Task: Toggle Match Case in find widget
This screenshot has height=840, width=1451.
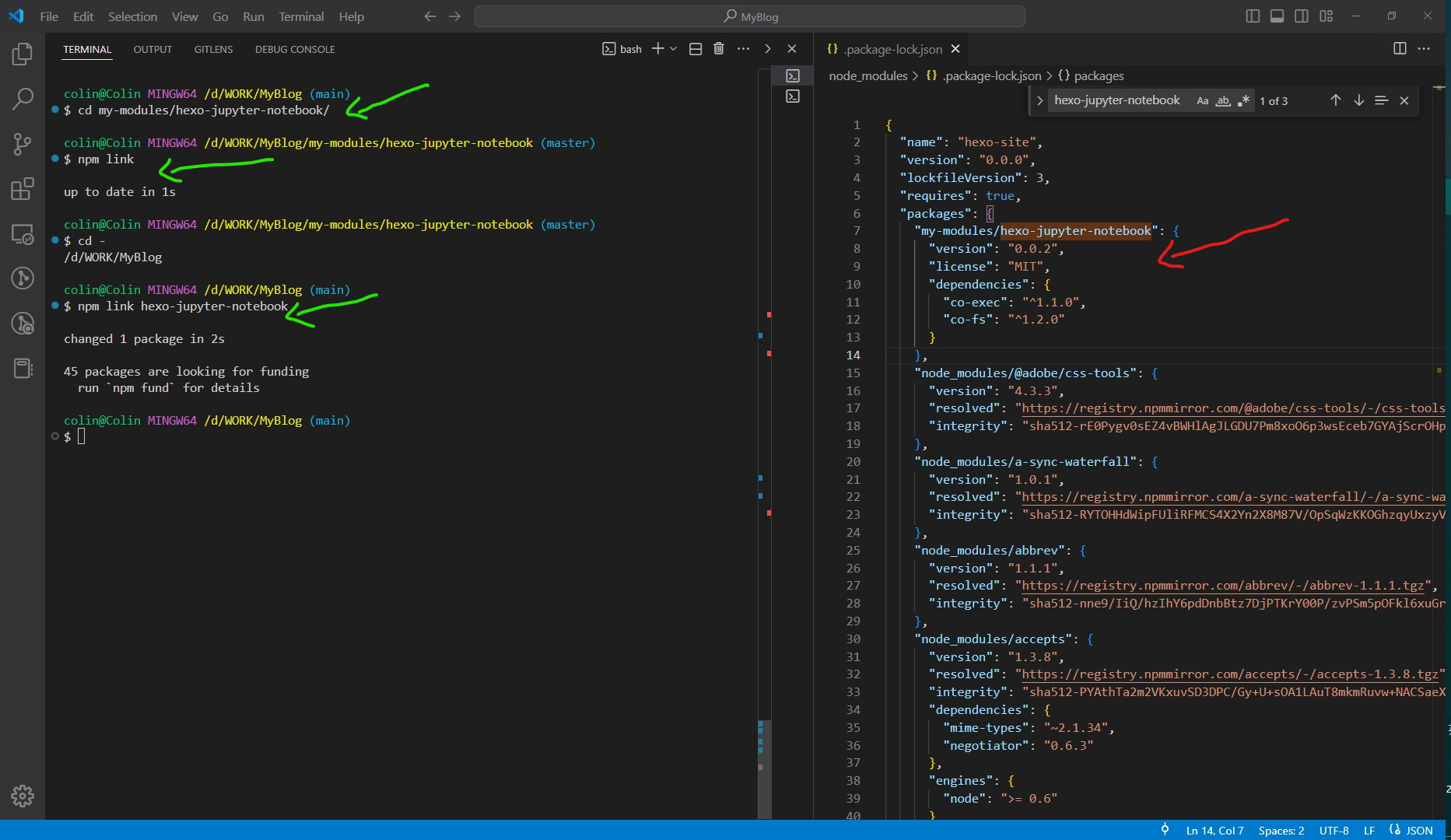Action: pyautogui.click(x=1202, y=100)
